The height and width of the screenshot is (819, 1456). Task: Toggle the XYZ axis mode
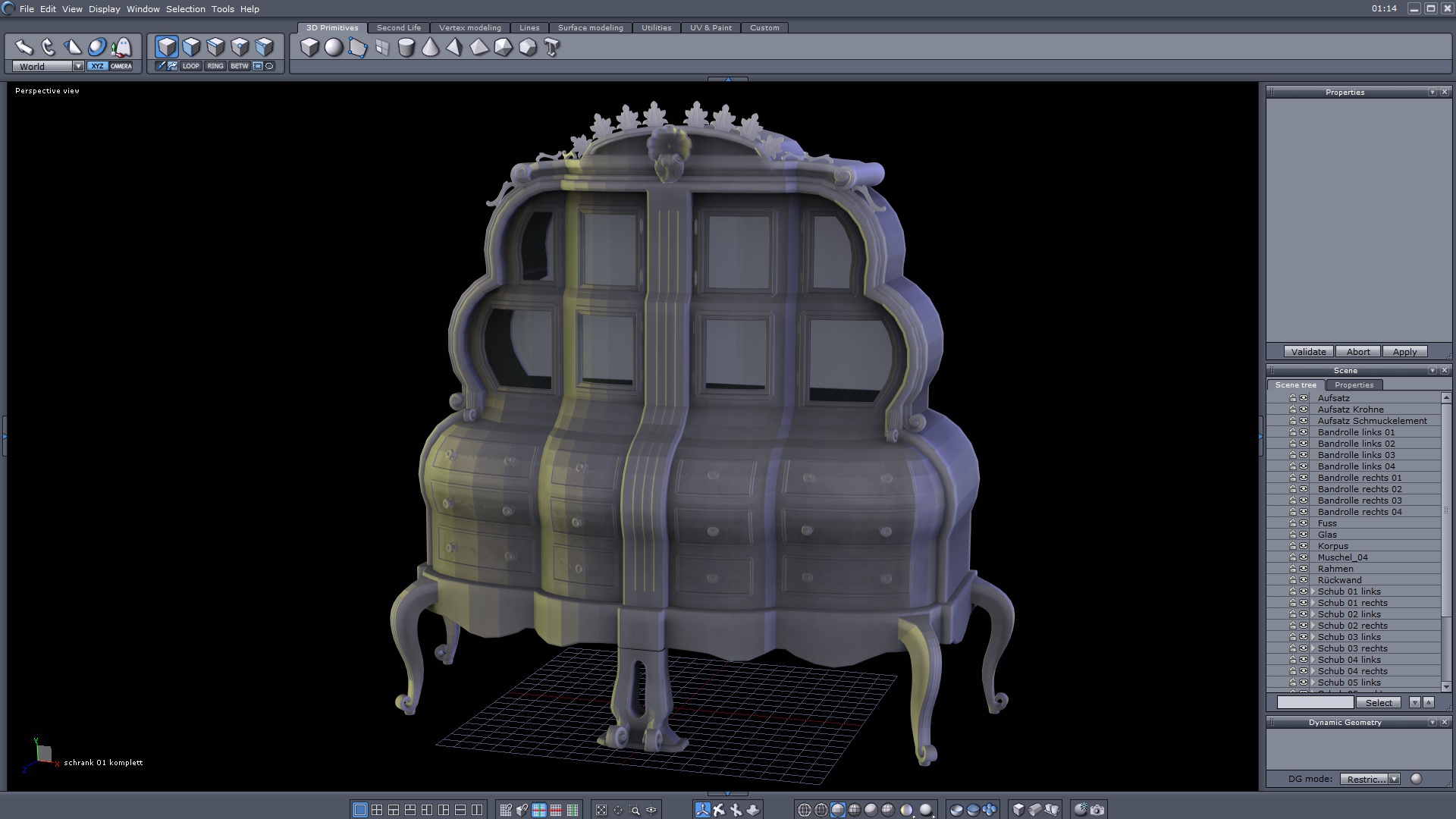[97, 66]
